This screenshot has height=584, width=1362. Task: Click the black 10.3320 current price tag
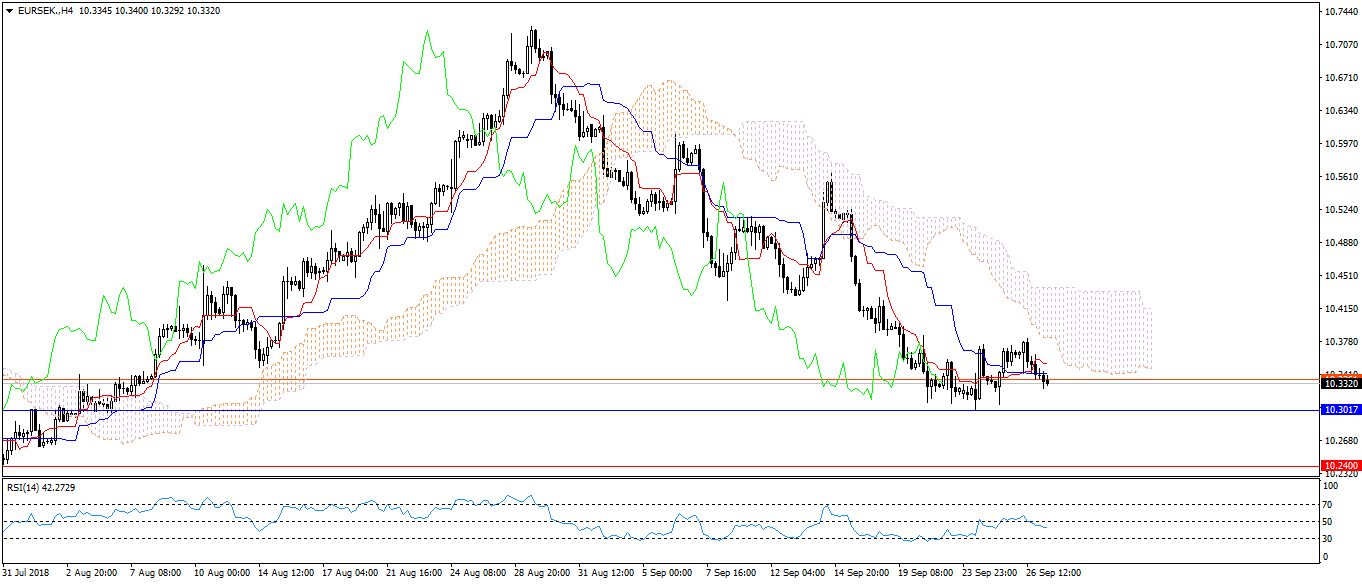(1340, 383)
